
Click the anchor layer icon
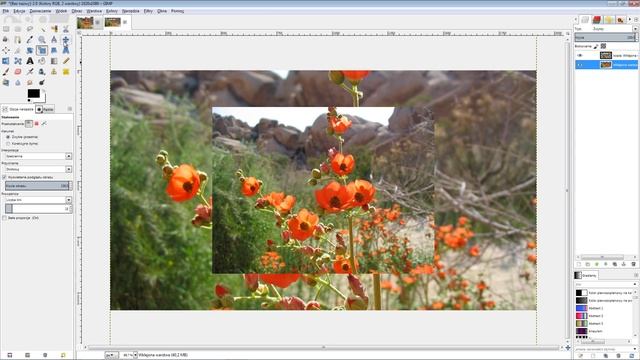[624, 264]
